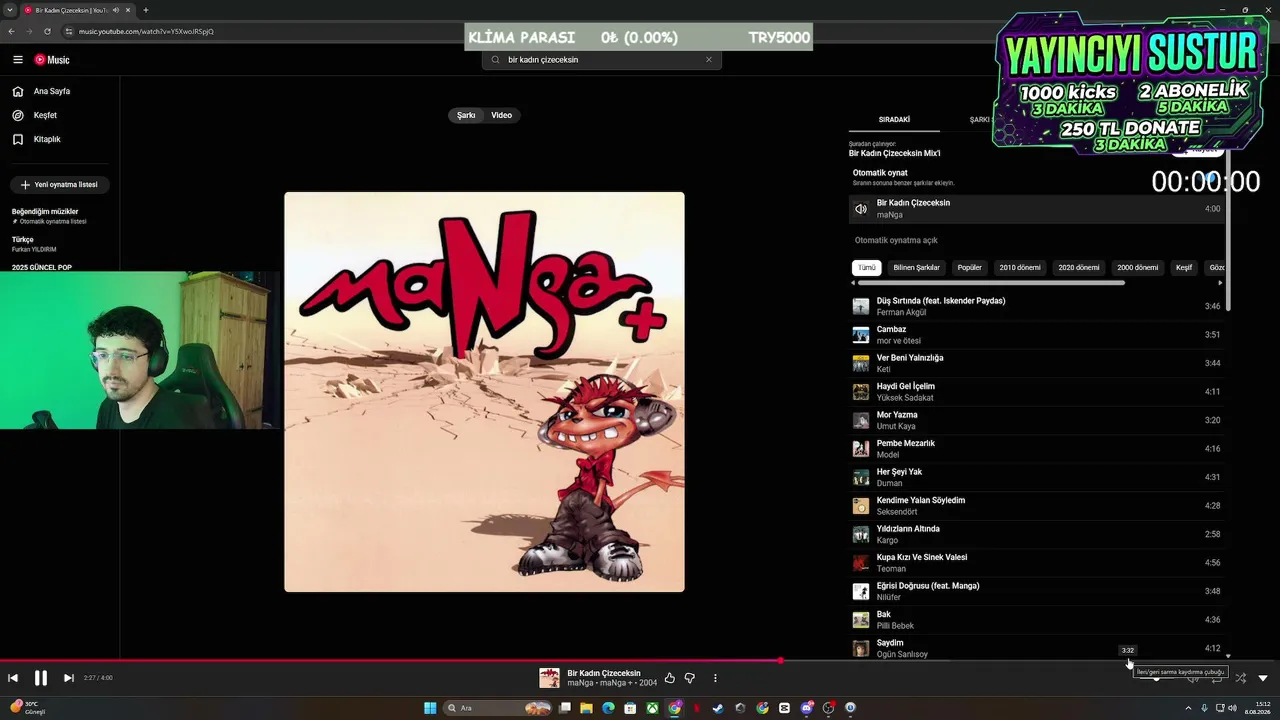Click the player bar album thumbnail

click(549, 678)
